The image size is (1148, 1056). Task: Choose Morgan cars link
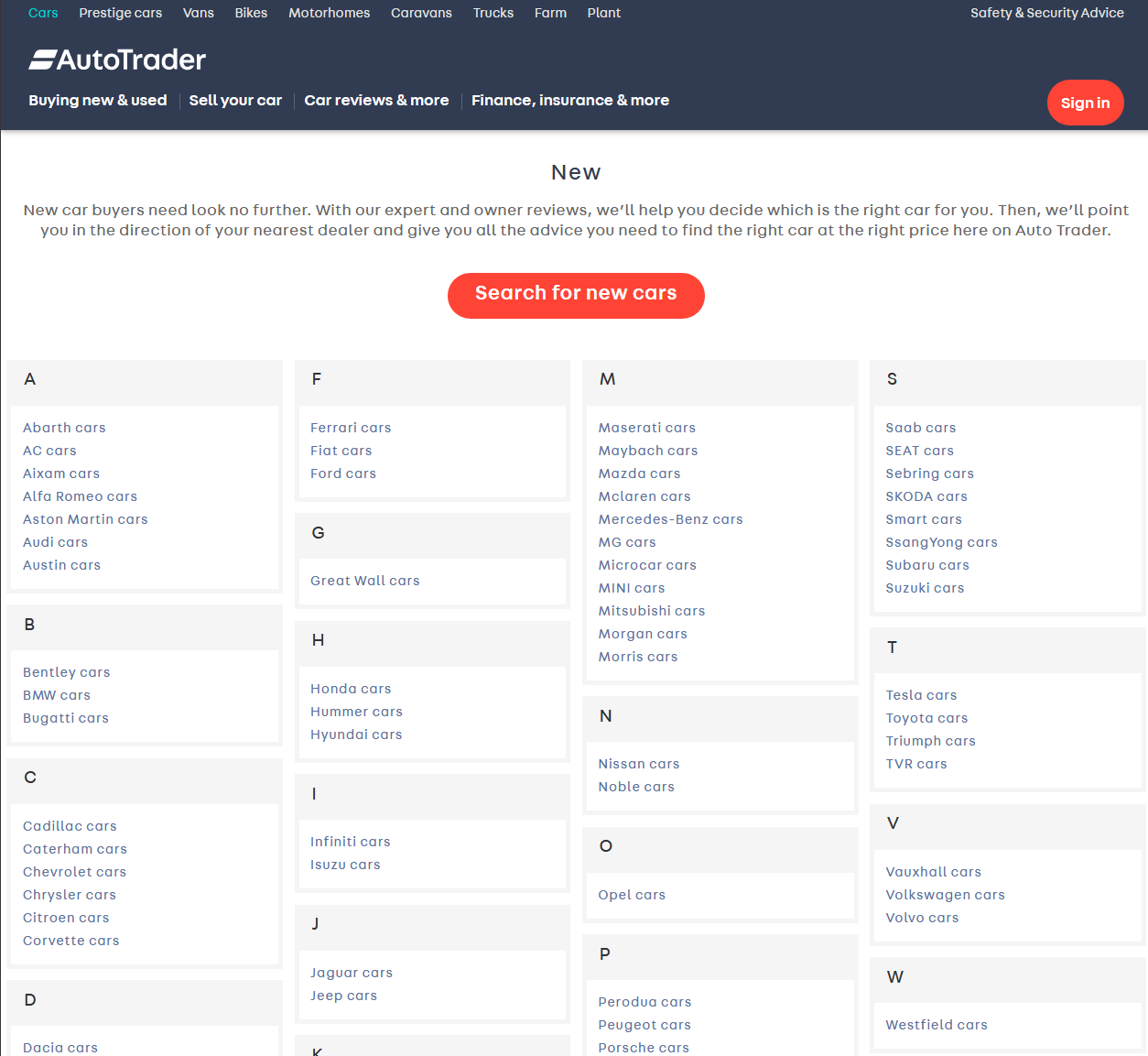click(x=643, y=634)
